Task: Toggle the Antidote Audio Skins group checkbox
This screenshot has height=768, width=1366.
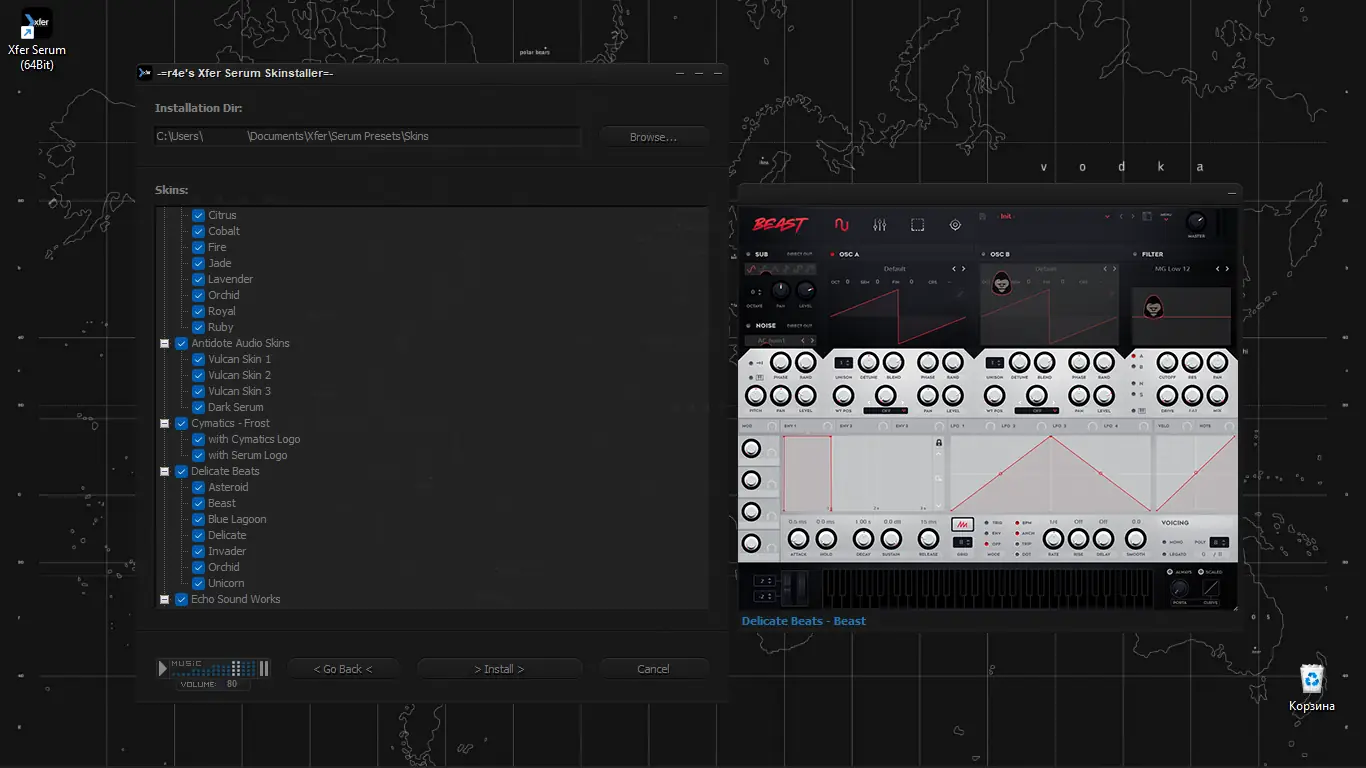Action: pos(181,343)
